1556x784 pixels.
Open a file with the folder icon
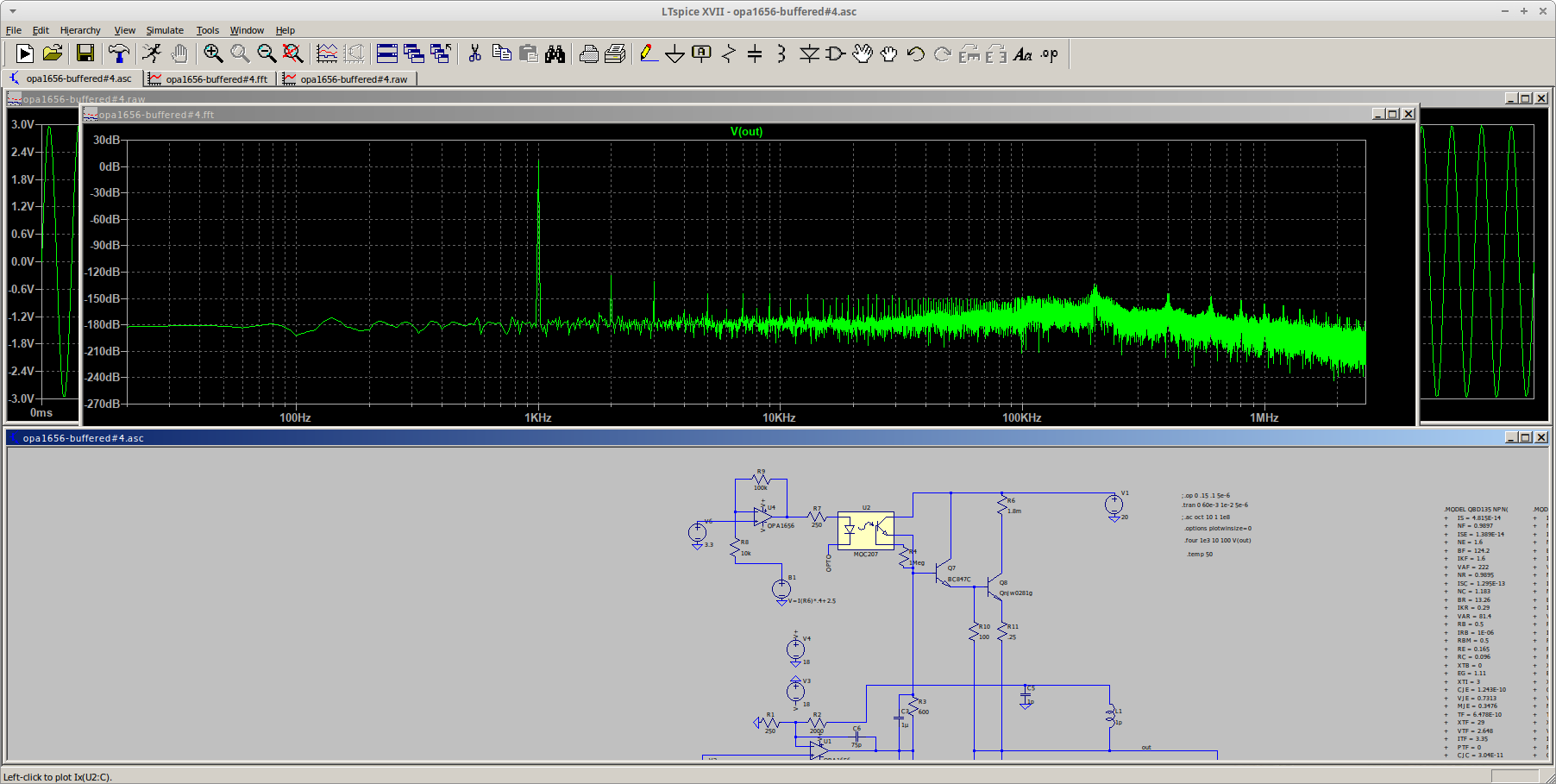pyautogui.click(x=53, y=53)
